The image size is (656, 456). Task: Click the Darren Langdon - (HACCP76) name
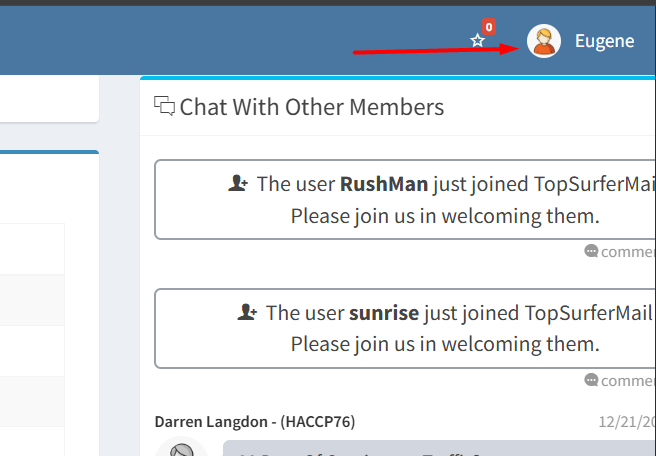tap(255, 422)
